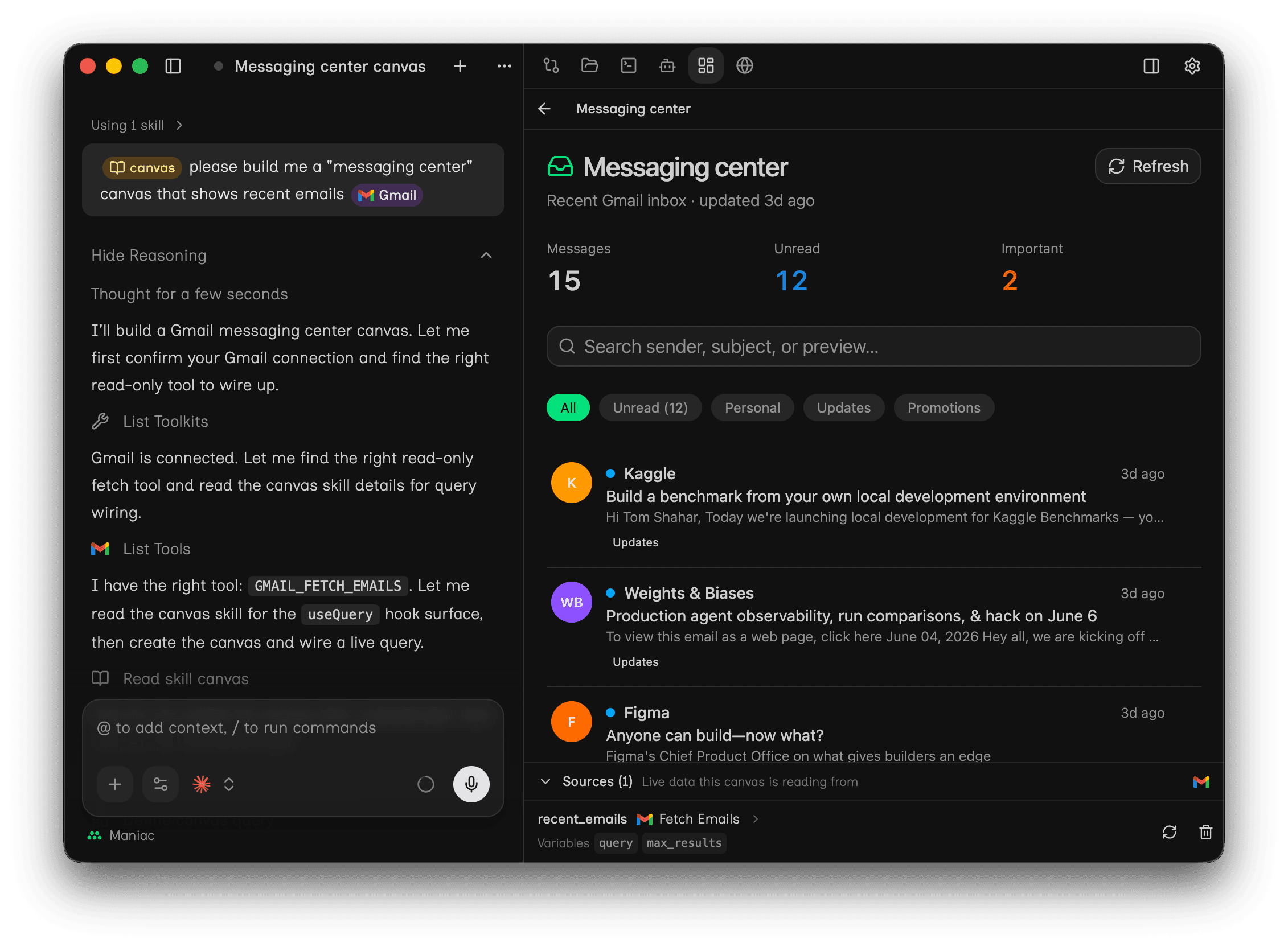Click the max_results variable chip
The image size is (1288, 947).
point(683,843)
